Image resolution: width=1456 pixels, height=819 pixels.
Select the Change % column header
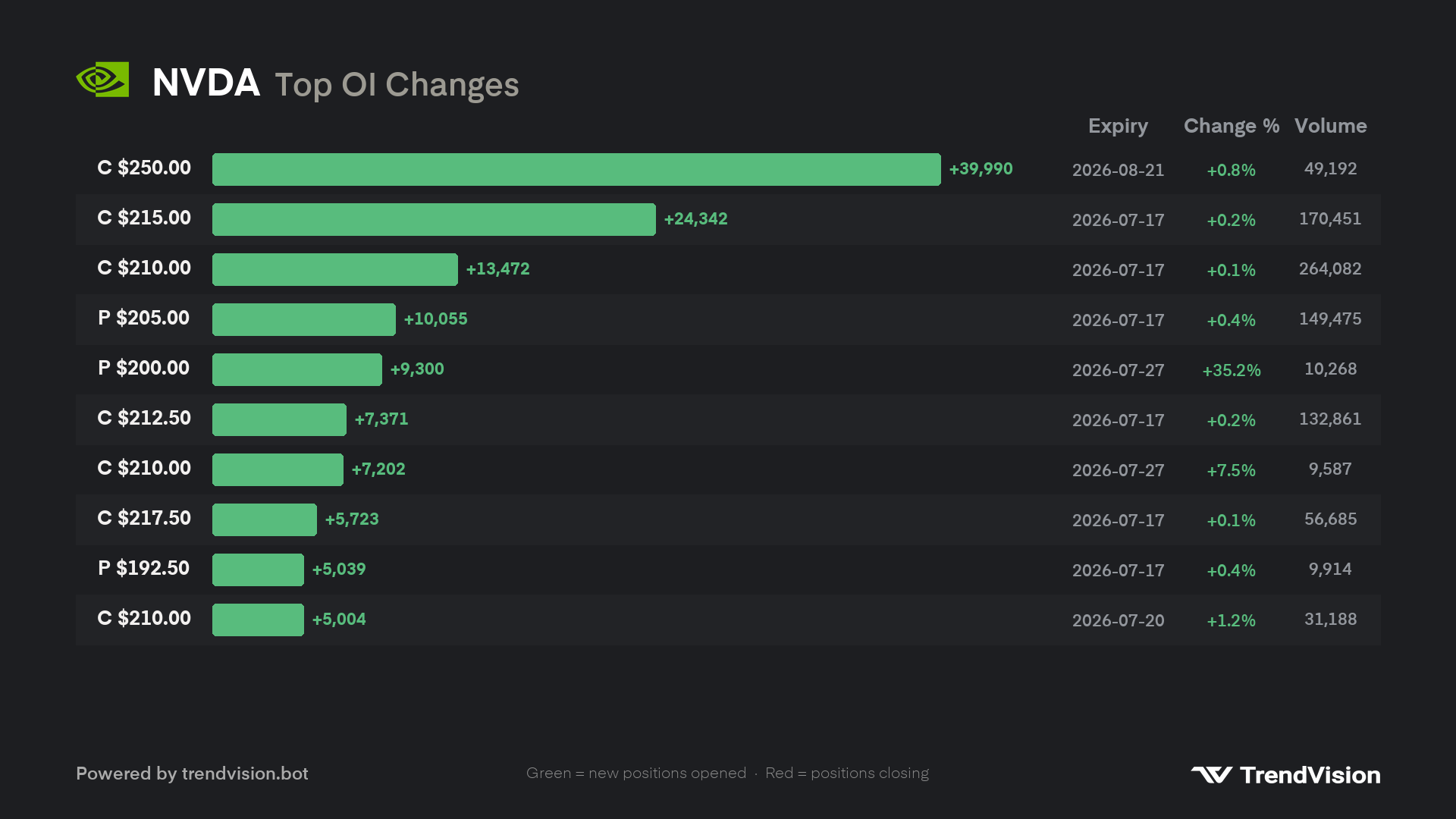pos(1232,126)
